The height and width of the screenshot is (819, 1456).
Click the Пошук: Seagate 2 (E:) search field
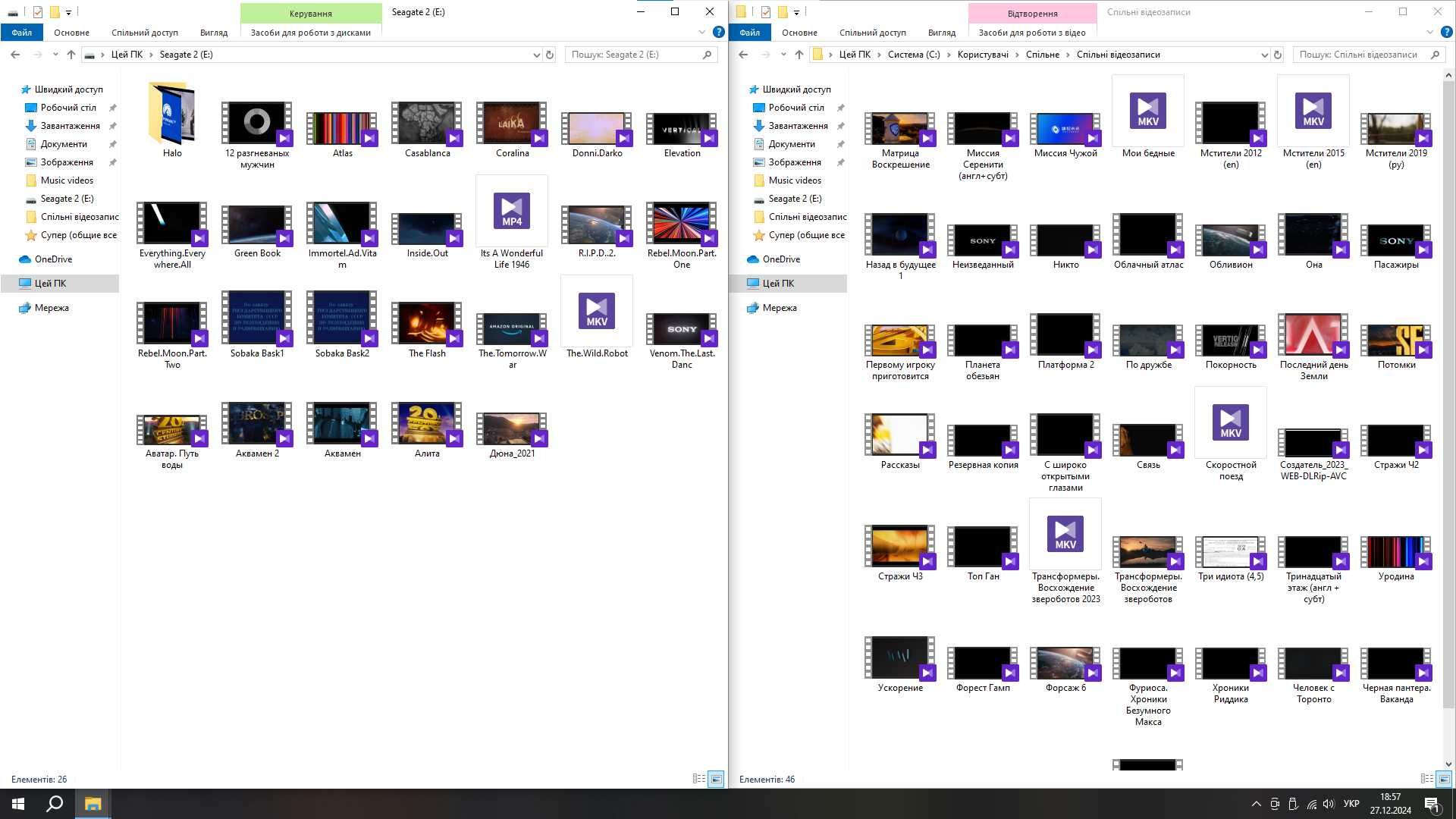pos(641,55)
